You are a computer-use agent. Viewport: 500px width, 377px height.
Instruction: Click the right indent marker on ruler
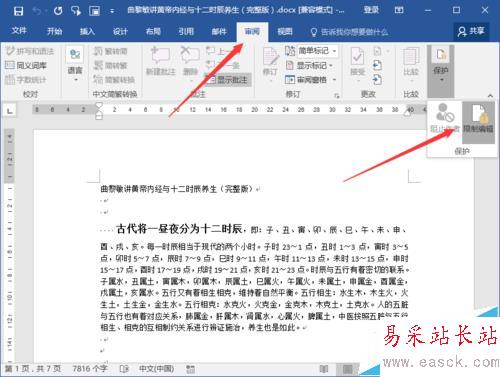[x=407, y=113]
